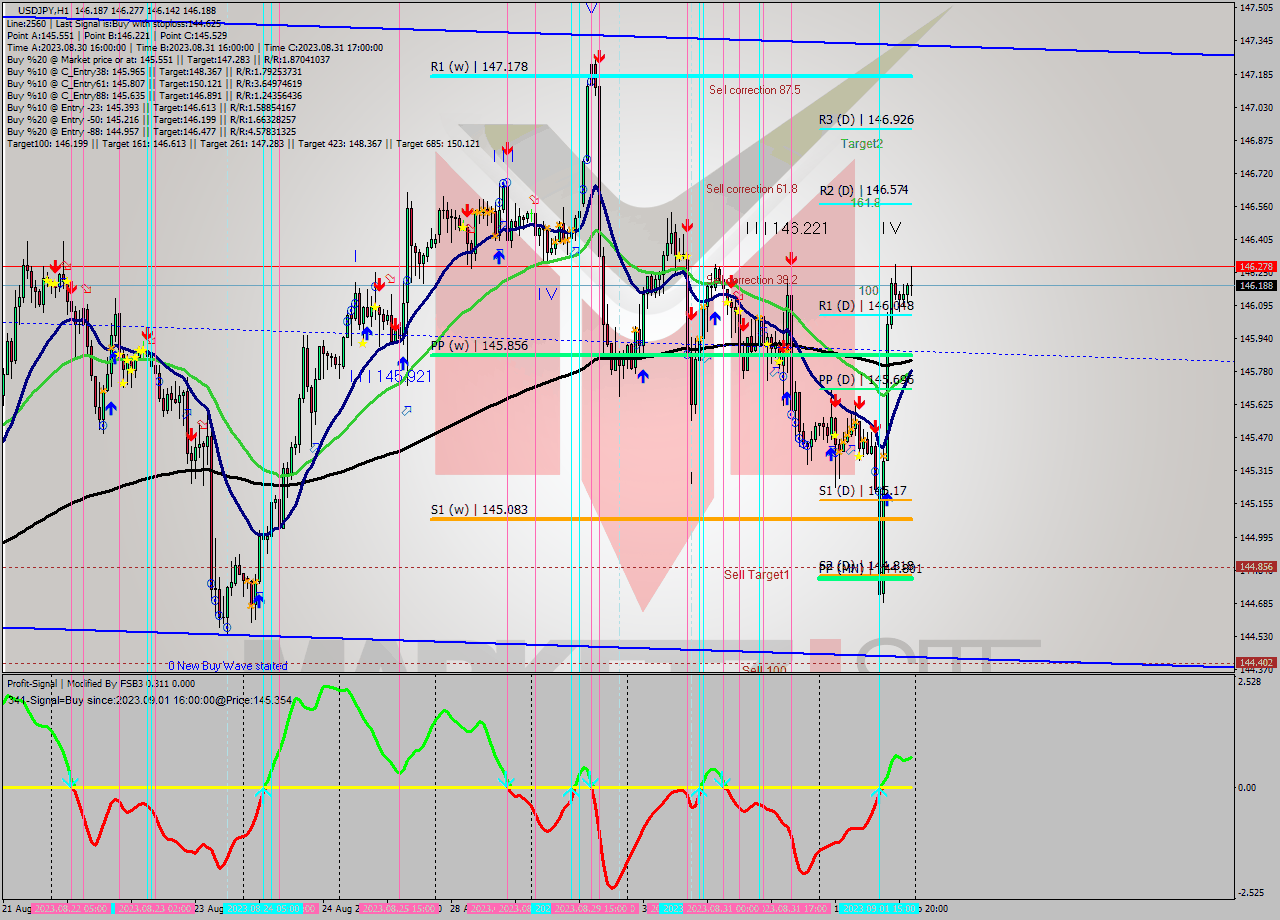Viewport: 1280px width, 920px height.
Task: Select a circle entry marker on the recent sell-off candles
Action: pos(874,471)
